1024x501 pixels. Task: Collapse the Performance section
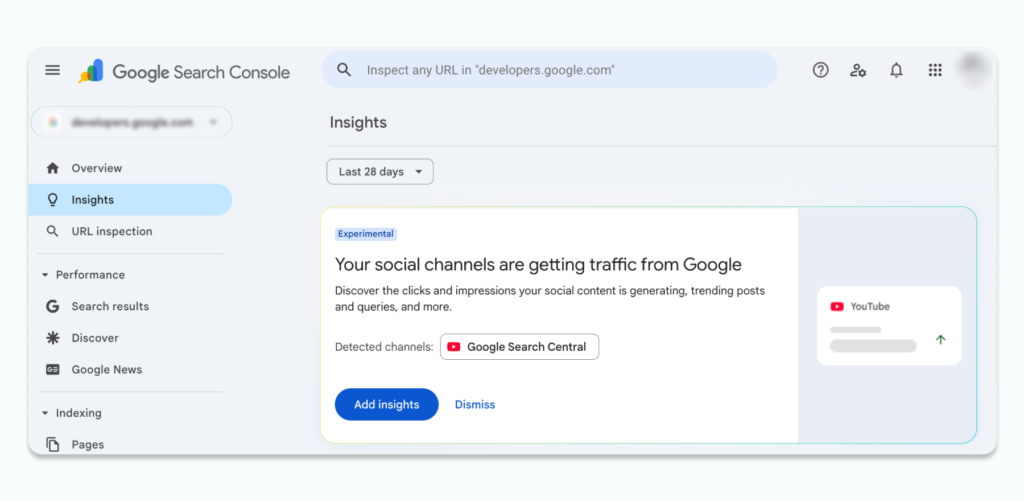45,275
